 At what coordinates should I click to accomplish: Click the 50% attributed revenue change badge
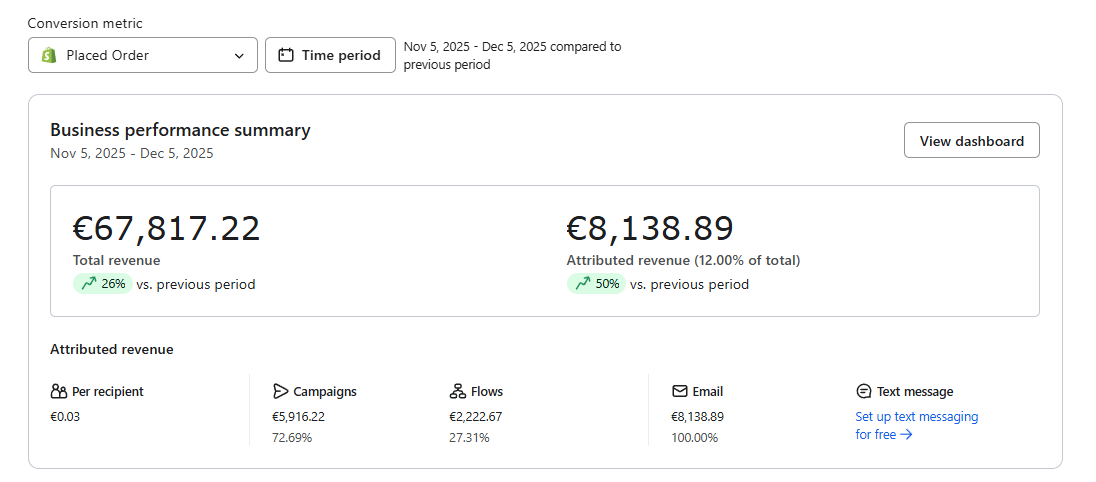[597, 284]
